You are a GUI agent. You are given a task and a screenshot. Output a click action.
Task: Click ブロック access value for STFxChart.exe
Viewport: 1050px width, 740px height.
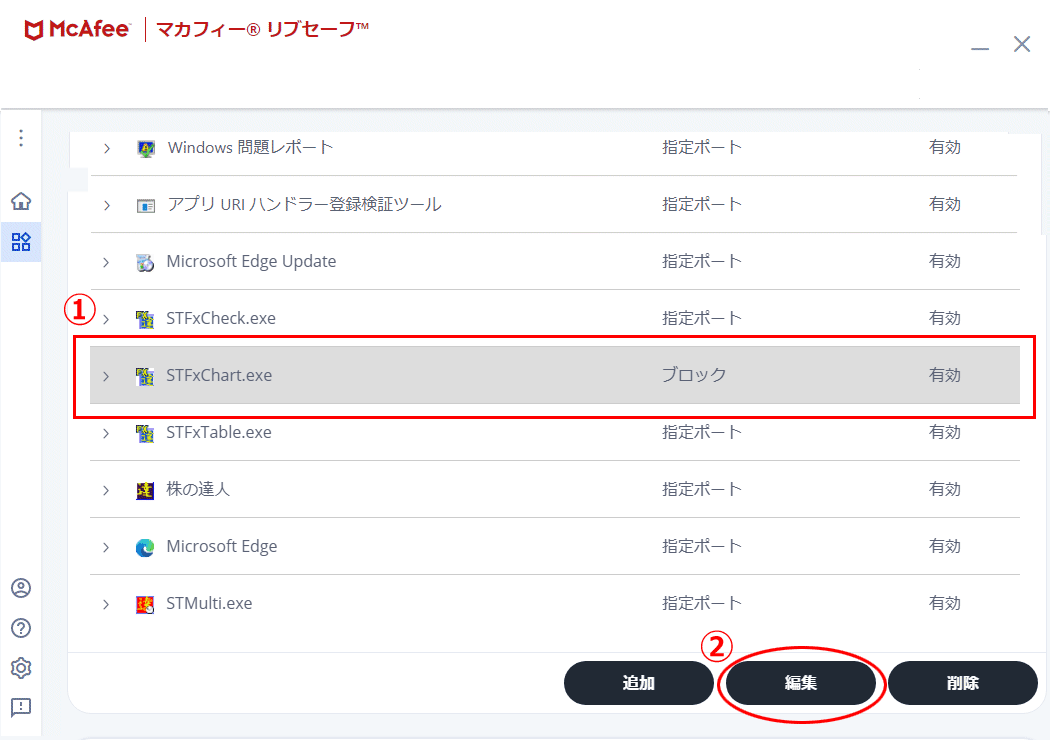point(694,375)
